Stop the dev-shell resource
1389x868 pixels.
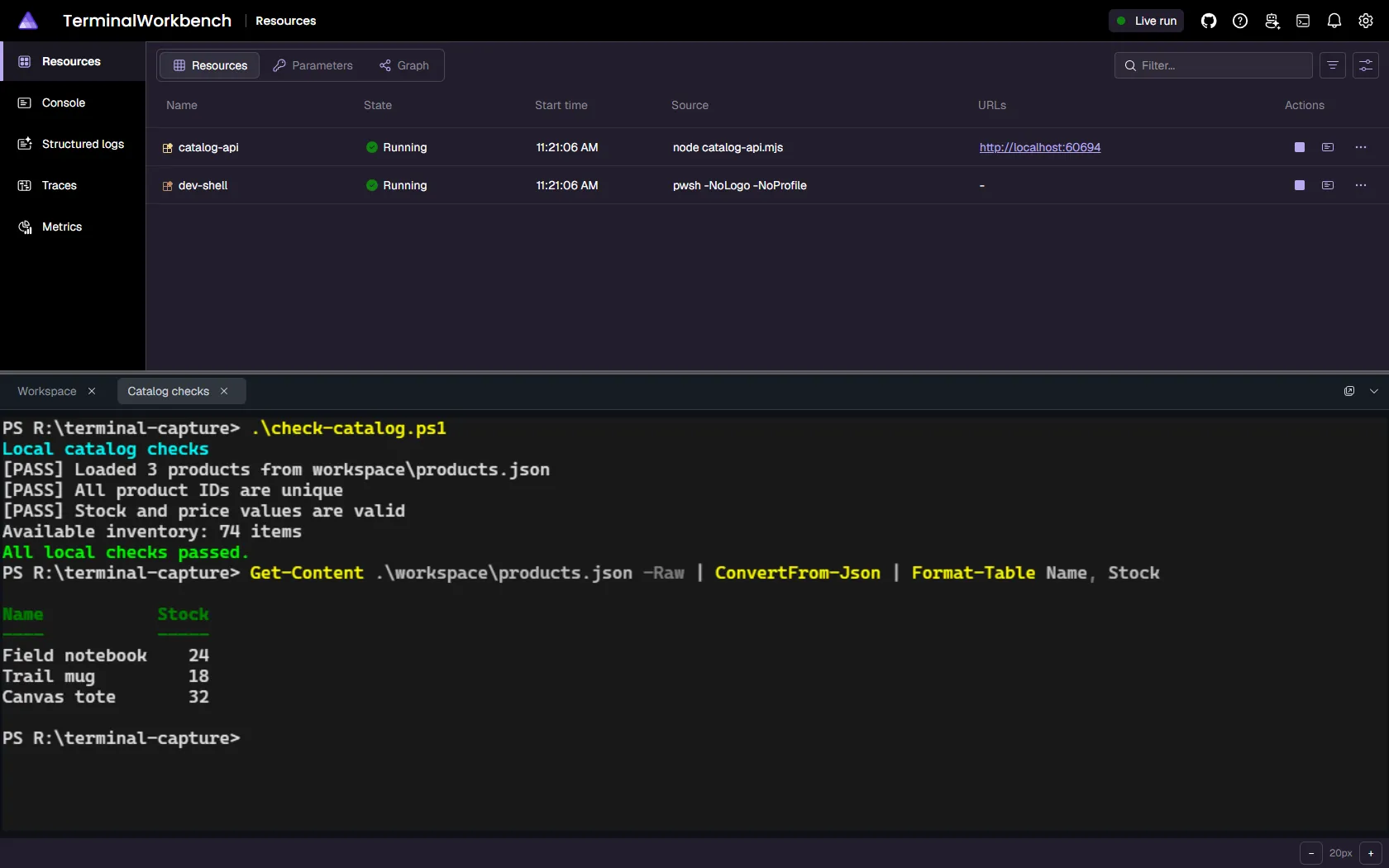1300,185
